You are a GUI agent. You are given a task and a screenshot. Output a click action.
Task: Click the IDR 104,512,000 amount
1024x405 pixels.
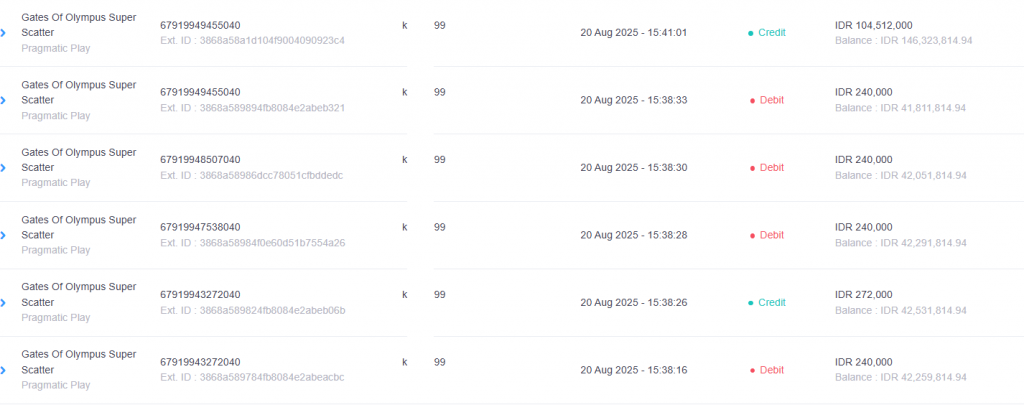874,25
